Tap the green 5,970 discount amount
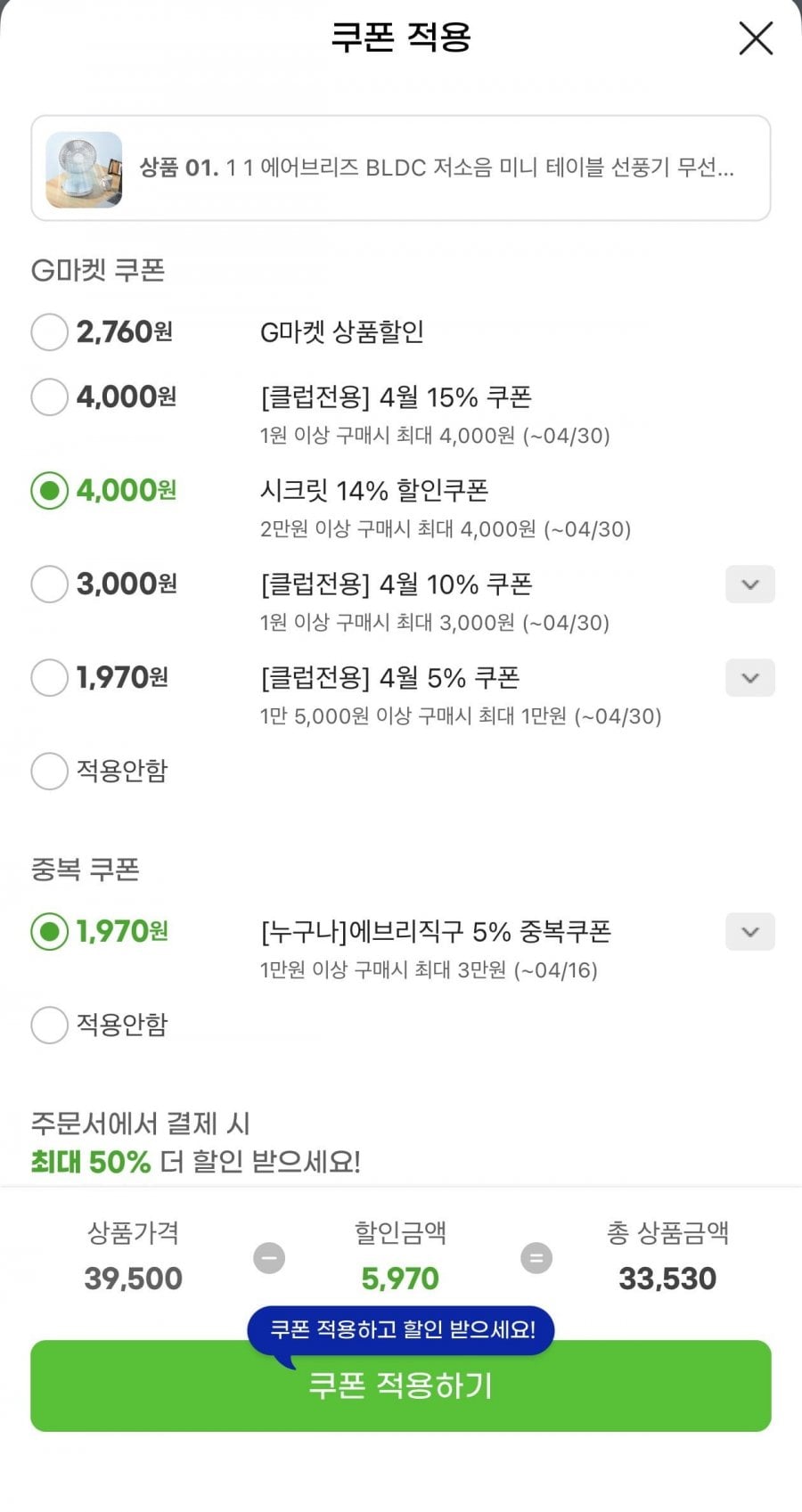802x1512 pixels. (x=400, y=1279)
